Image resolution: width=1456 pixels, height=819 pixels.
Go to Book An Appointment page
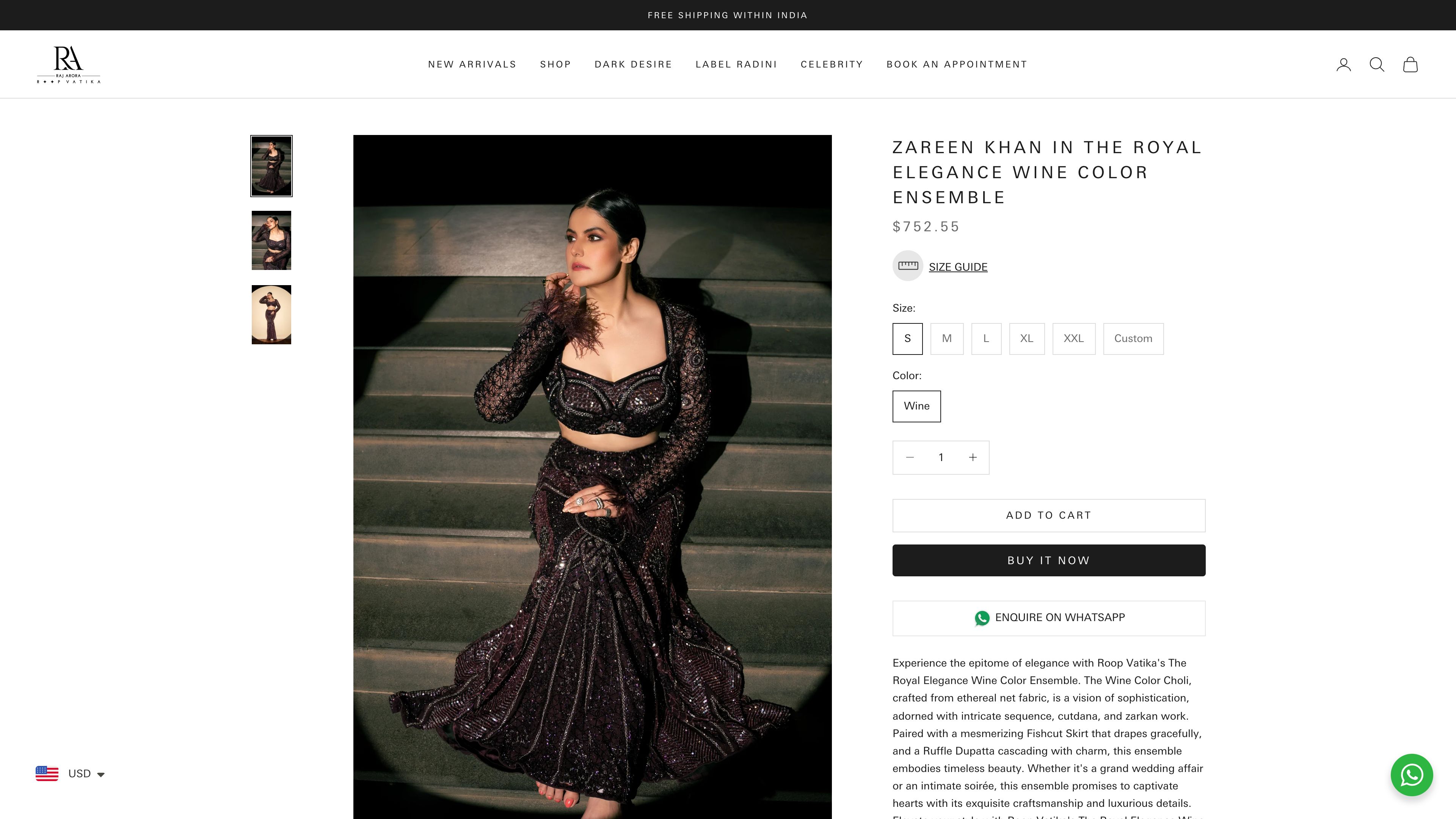pyautogui.click(x=956, y=64)
